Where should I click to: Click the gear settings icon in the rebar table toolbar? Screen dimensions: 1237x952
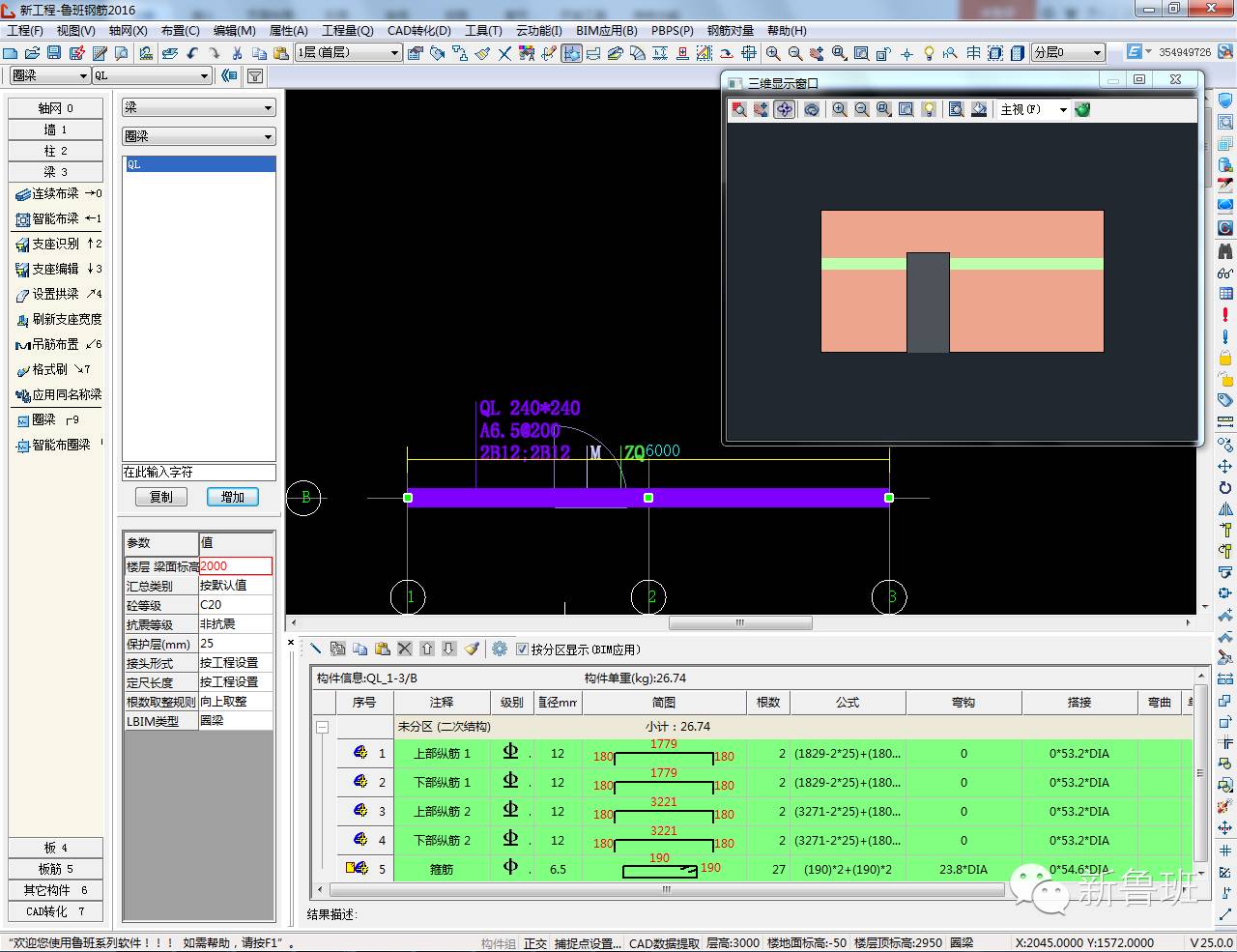pyautogui.click(x=499, y=649)
